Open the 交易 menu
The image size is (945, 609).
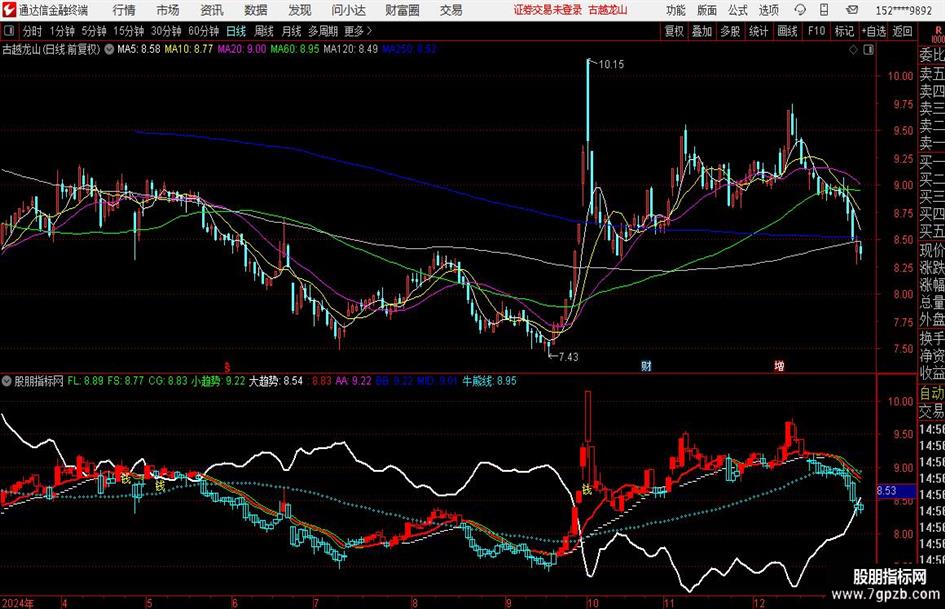451,10
